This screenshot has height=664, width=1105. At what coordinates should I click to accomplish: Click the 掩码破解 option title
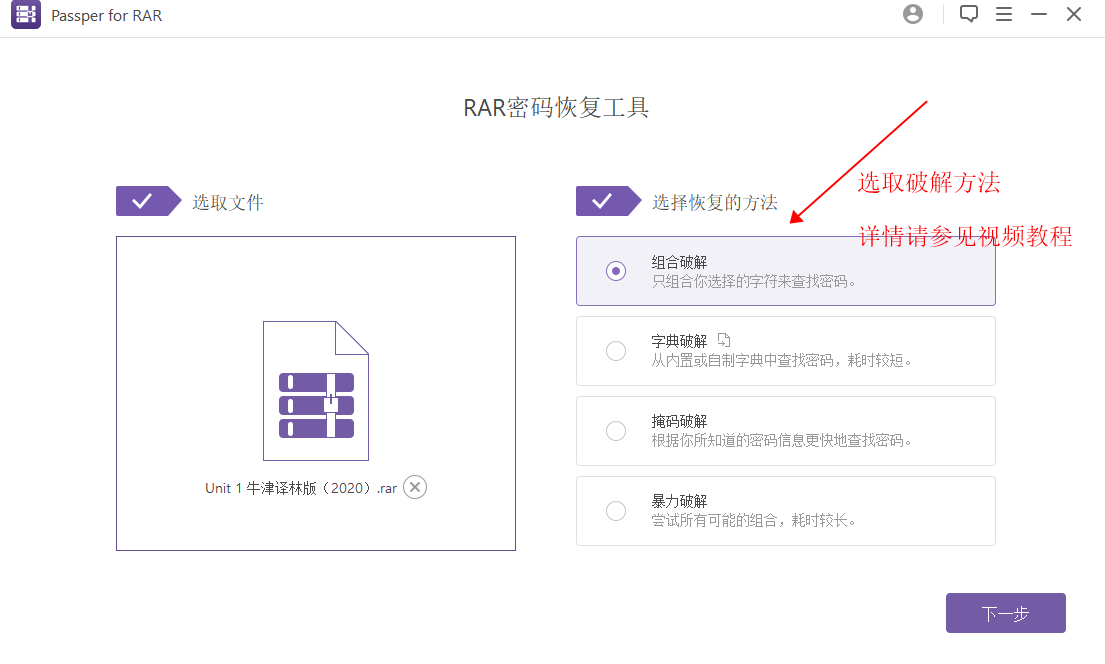coord(679,421)
